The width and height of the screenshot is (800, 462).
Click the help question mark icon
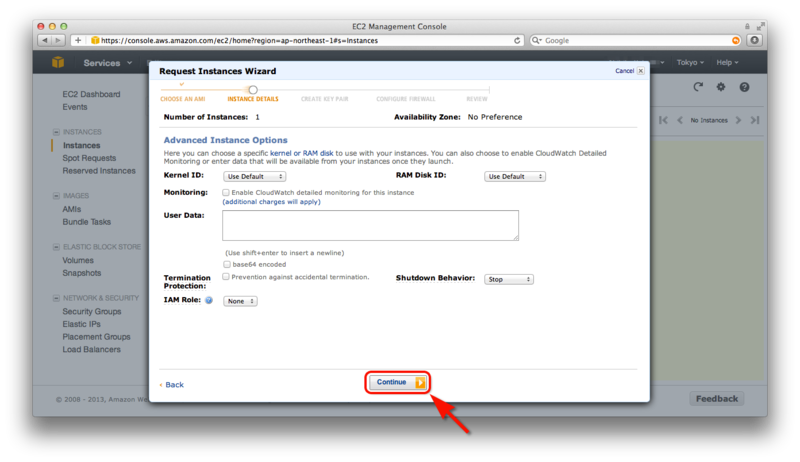tap(744, 87)
